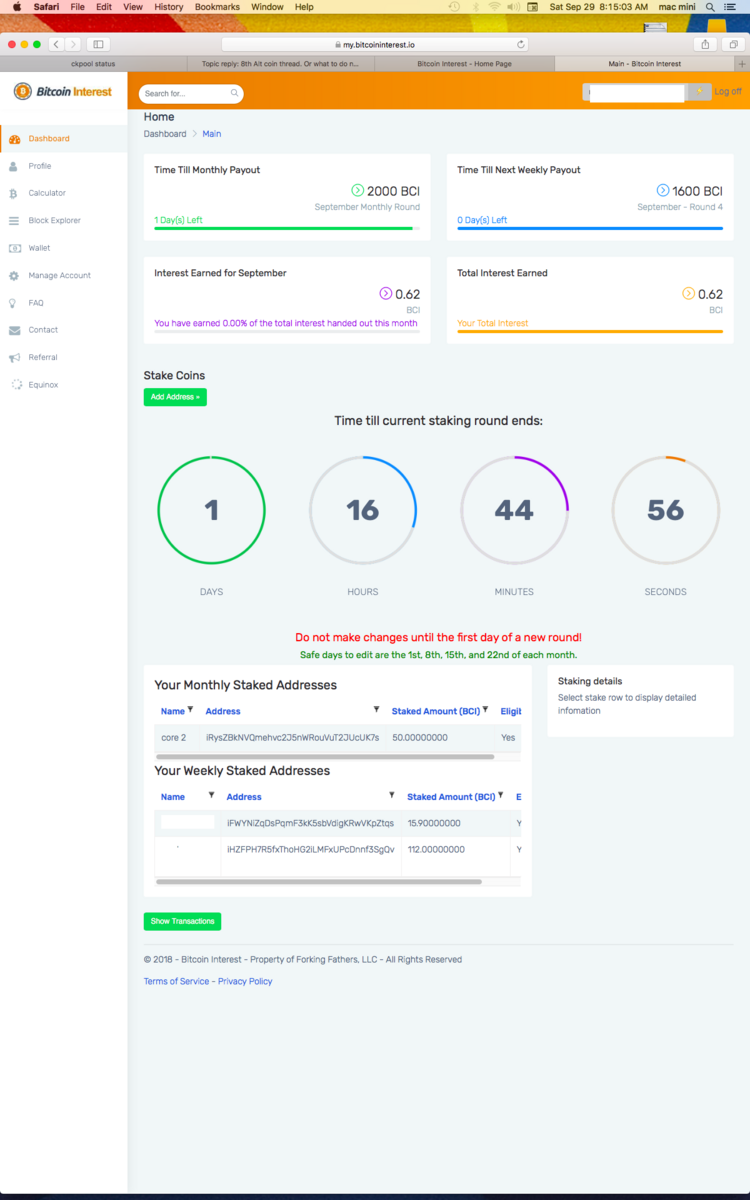This screenshot has height=1200, width=750.
Task: Click the FAQ lightbulb icon
Action: coord(14,303)
